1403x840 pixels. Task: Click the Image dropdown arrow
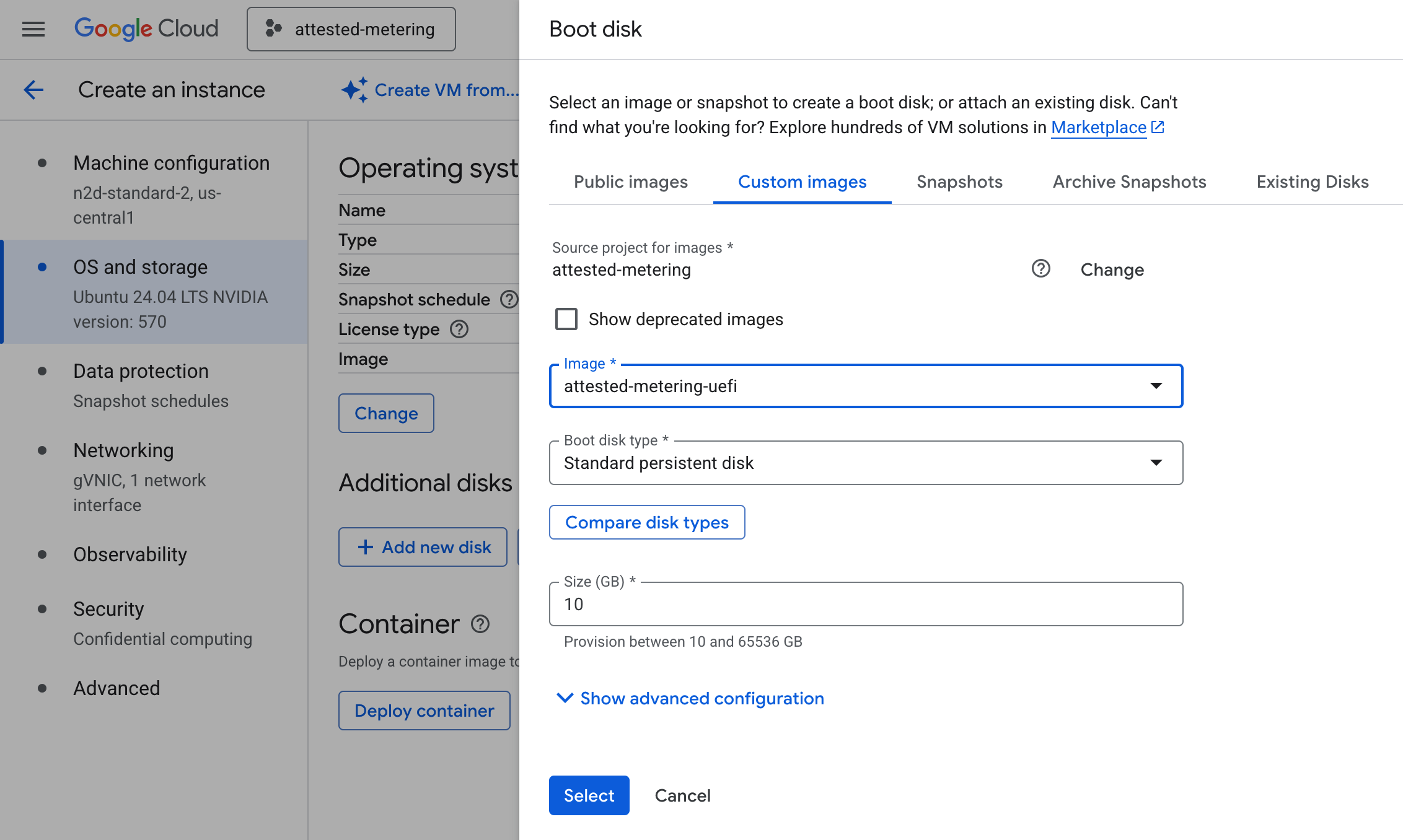point(1156,386)
